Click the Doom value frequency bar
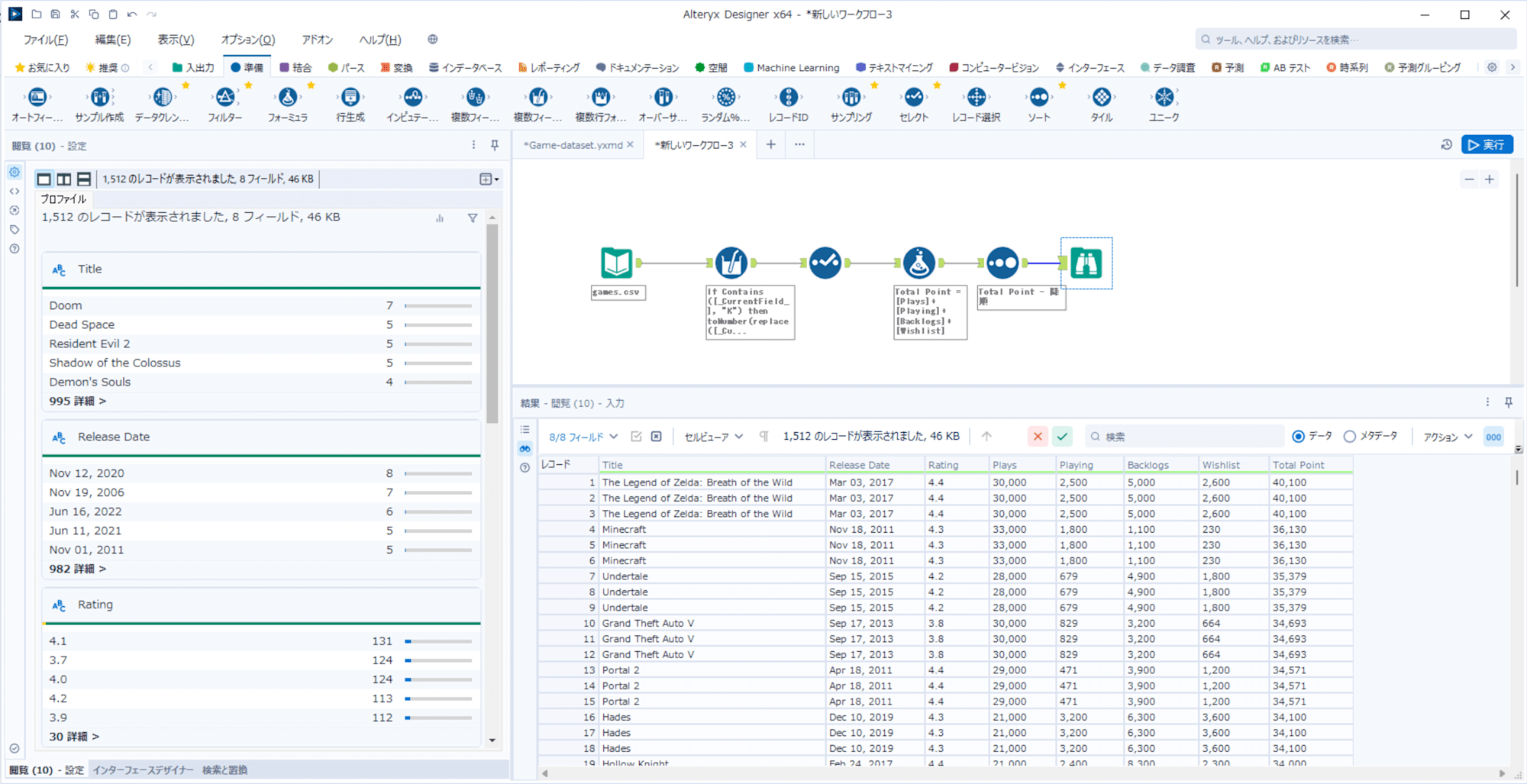The height and width of the screenshot is (784, 1527). pyautogui.click(x=438, y=305)
